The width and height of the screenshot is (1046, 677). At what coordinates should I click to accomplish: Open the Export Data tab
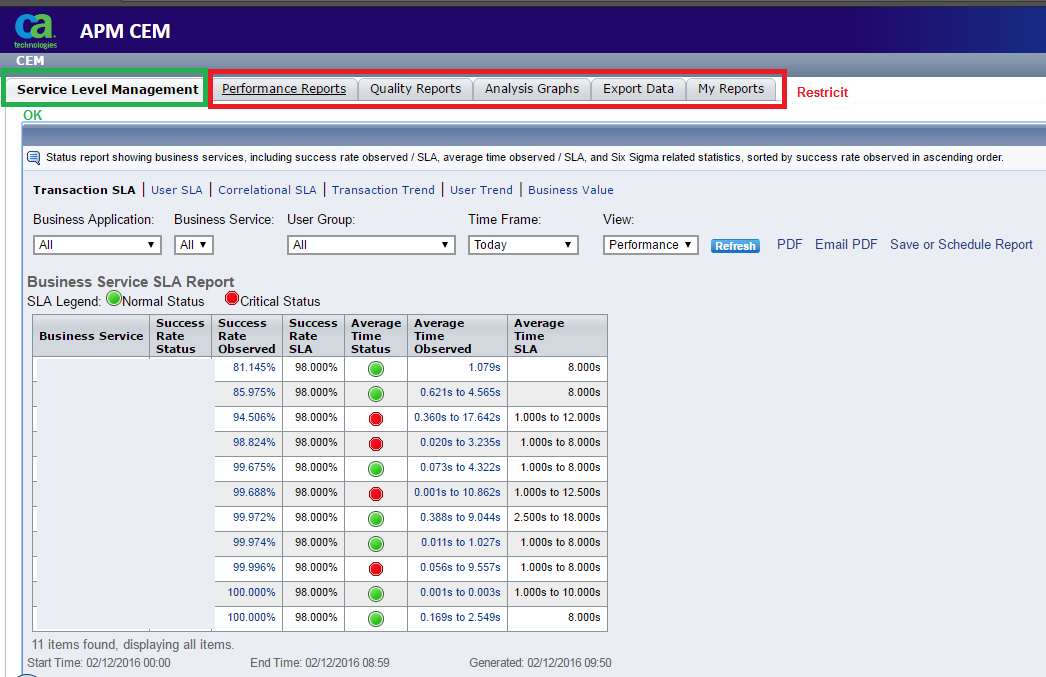[x=638, y=89]
